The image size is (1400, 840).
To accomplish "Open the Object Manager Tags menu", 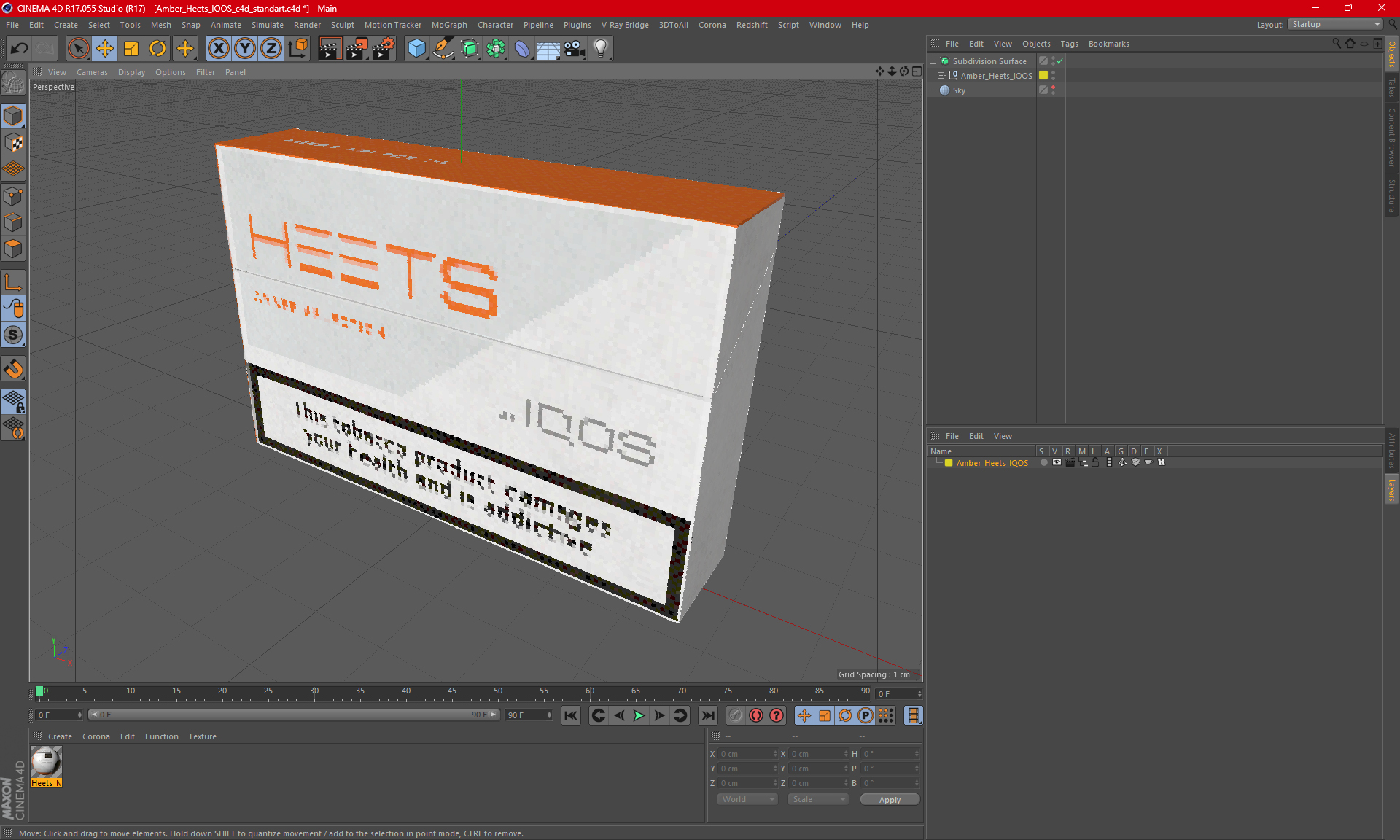I will pos(1069,44).
